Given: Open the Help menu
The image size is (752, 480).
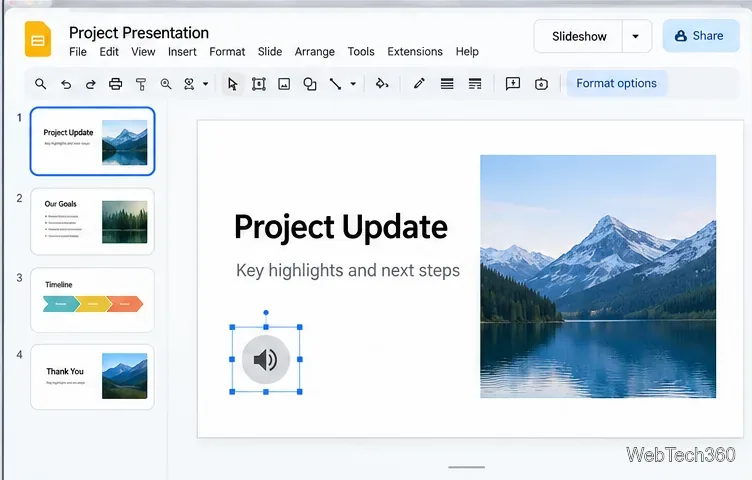Looking at the screenshot, I should pyautogui.click(x=467, y=52).
